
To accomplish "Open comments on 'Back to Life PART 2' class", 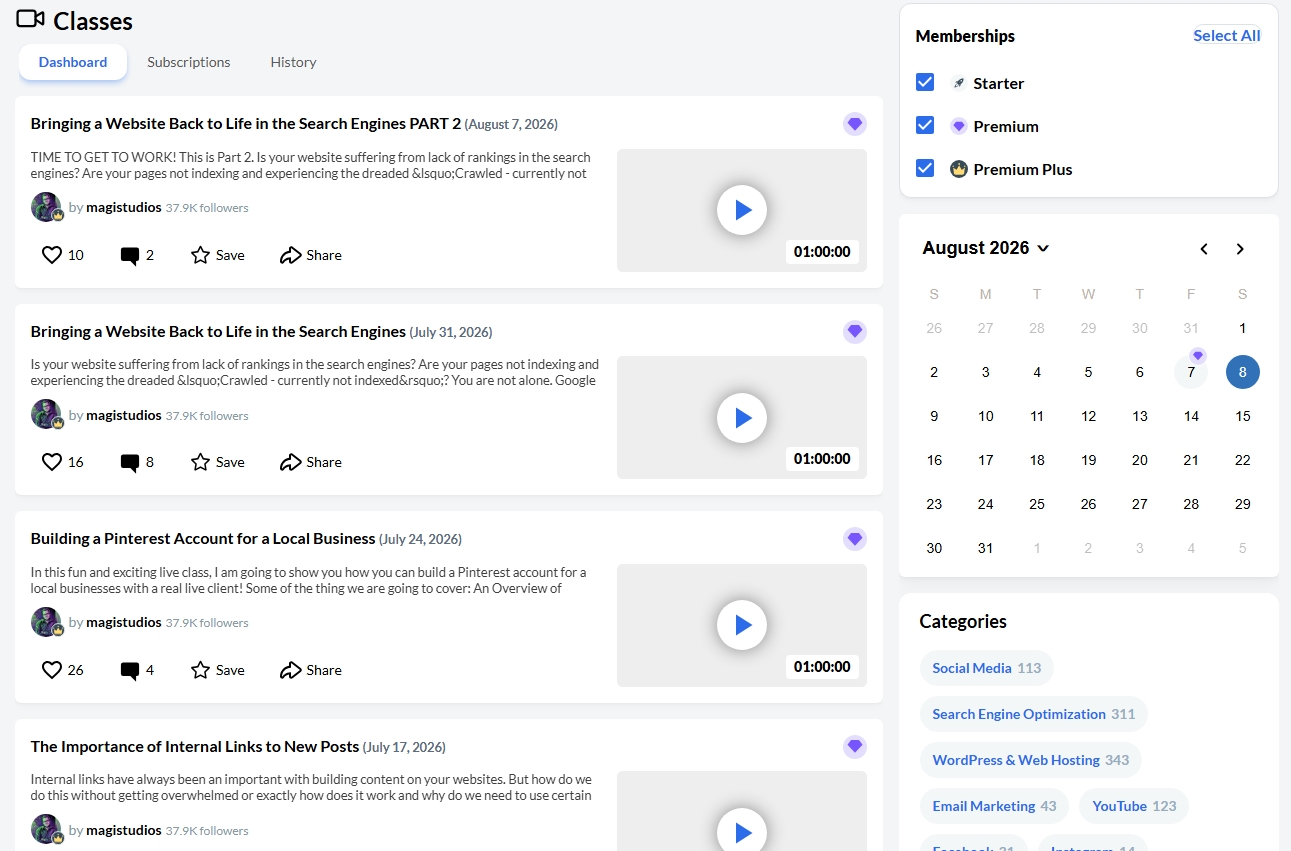I will click(129, 256).
